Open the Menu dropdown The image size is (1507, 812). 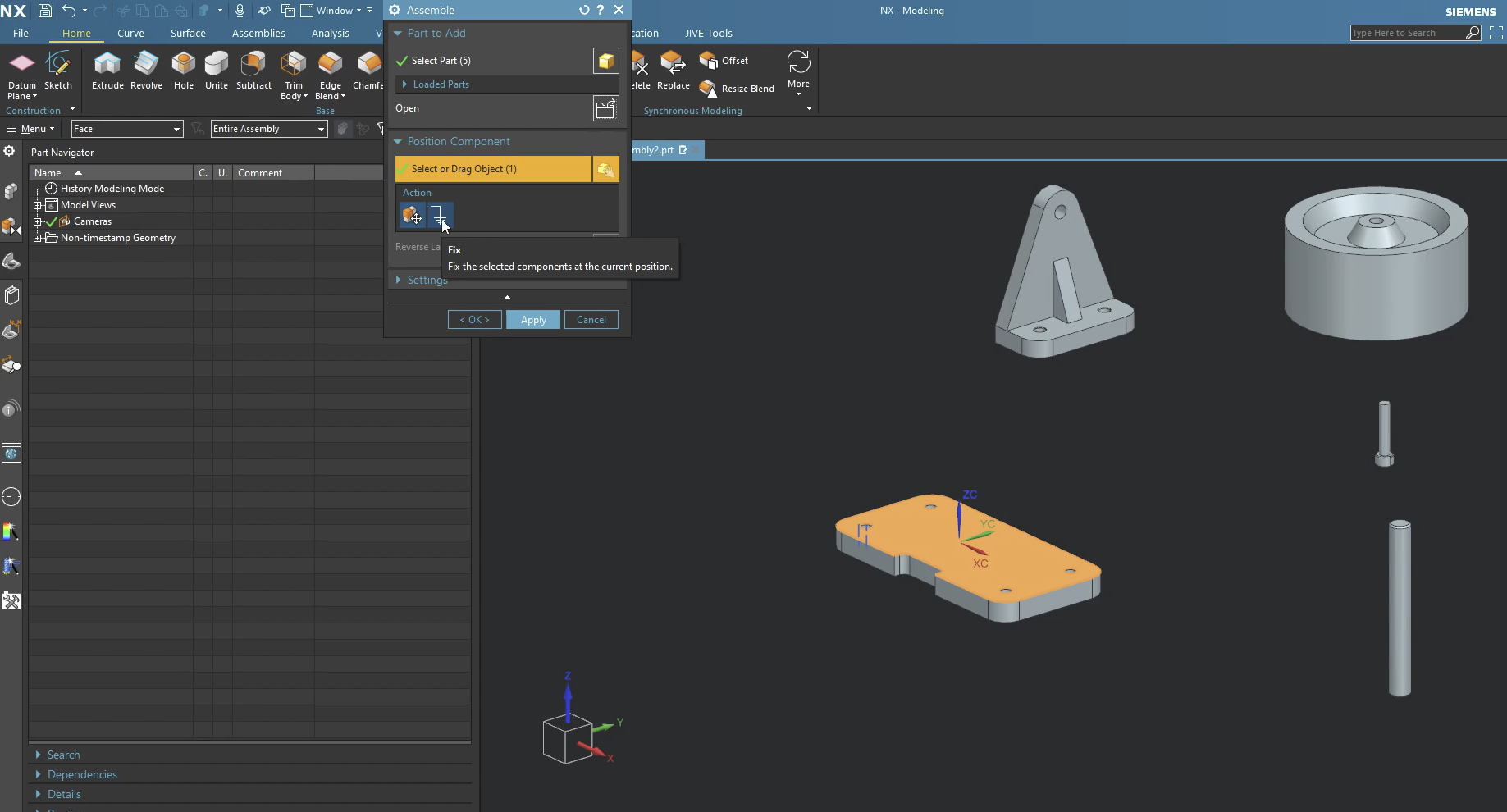click(x=31, y=129)
